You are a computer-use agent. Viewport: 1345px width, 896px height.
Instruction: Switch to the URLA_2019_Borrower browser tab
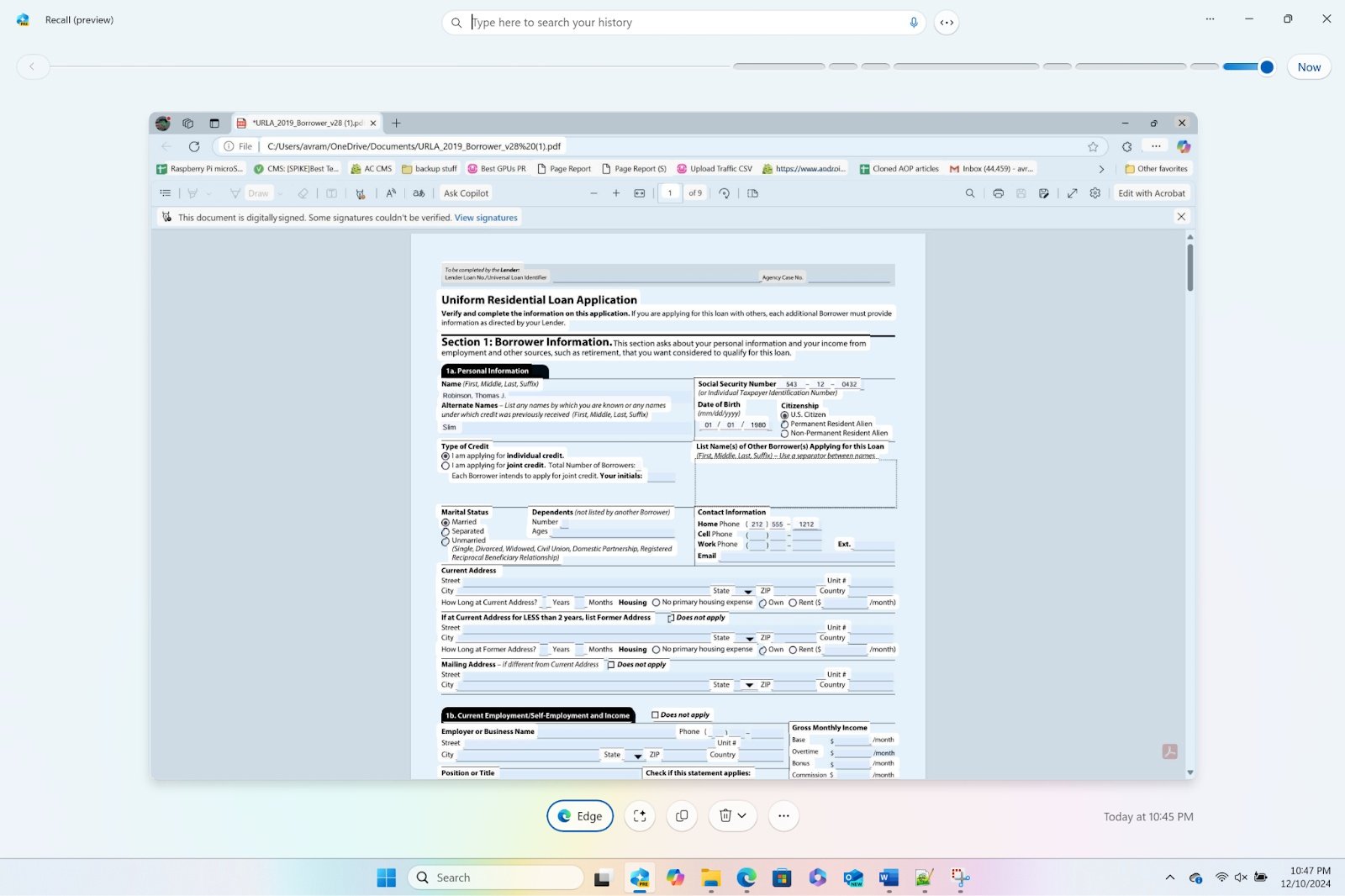coord(303,123)
